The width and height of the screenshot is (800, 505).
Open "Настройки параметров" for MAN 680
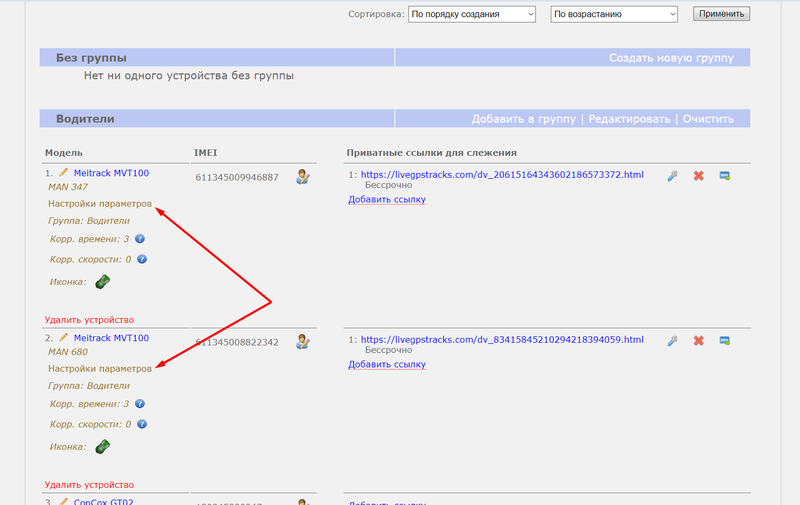click(x=100, y=368)
